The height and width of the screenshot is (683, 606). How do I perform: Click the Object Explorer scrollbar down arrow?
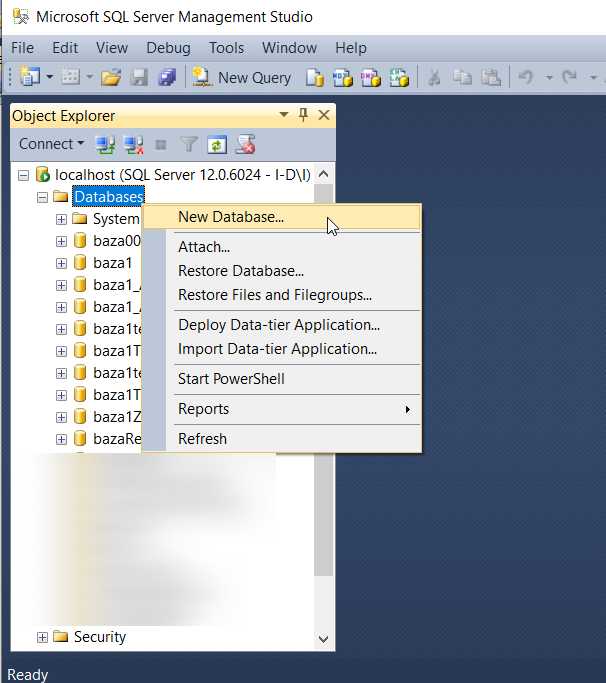point(323,638)
